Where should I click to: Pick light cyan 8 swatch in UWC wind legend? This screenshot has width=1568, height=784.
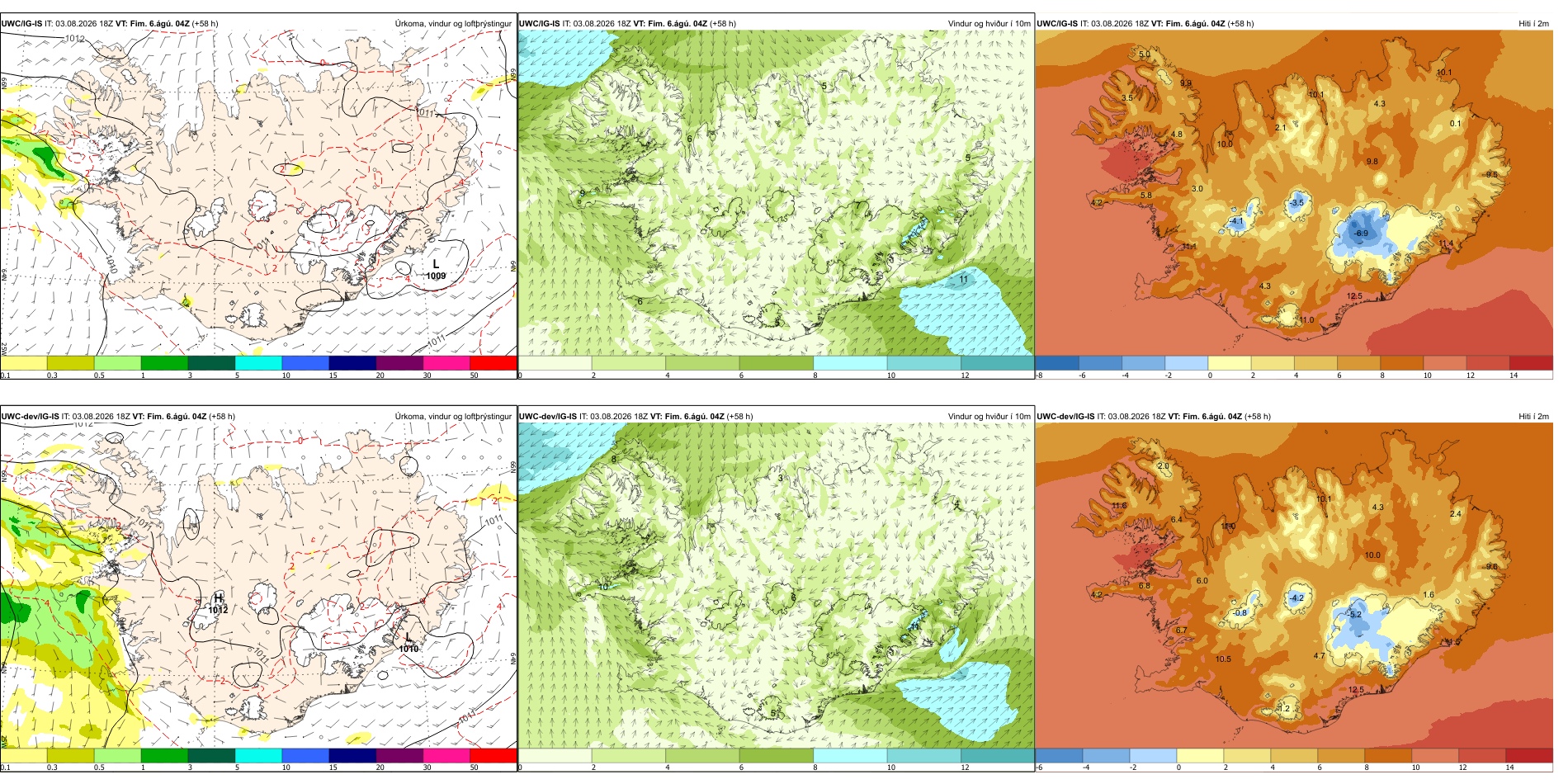pos(850,362)
